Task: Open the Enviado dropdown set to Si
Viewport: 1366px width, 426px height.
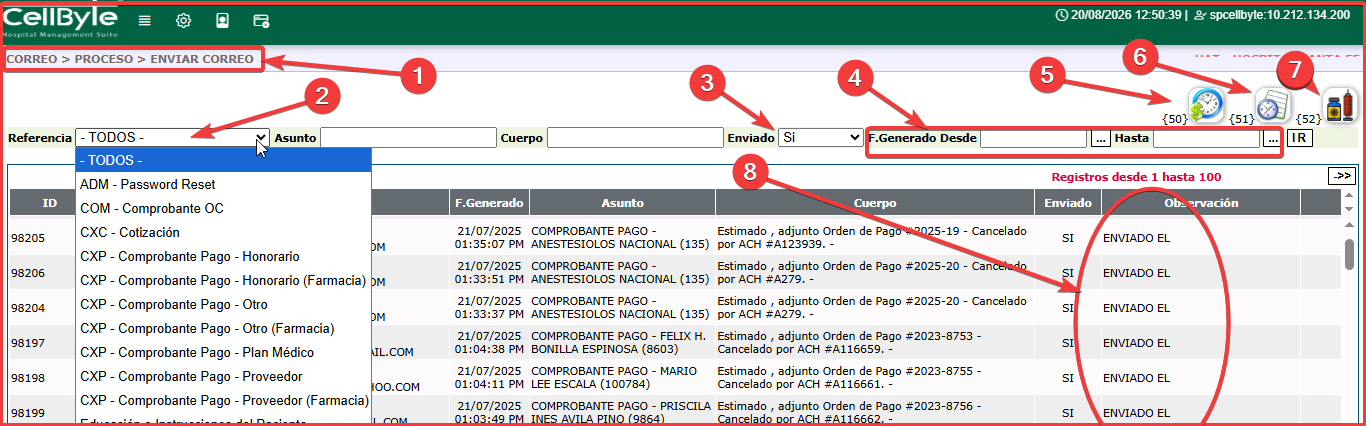Action: click(820, 137)
